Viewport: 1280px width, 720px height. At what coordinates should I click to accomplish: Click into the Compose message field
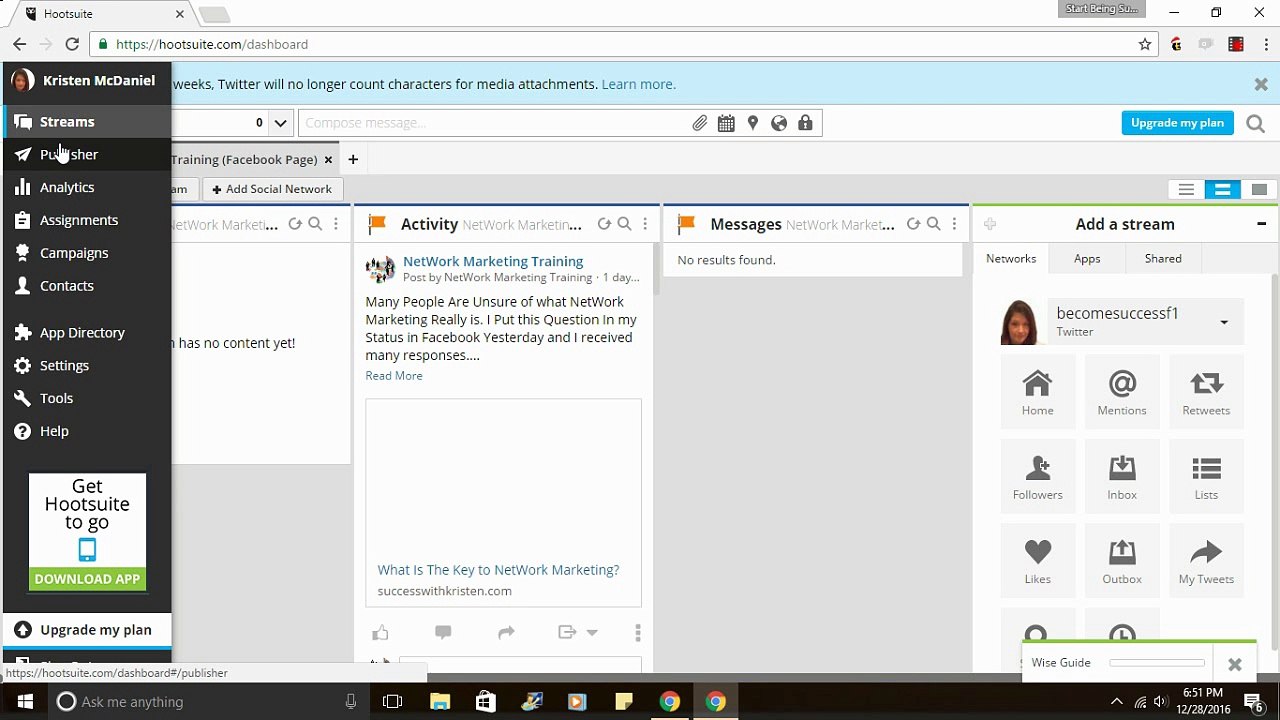pos(495,123)
